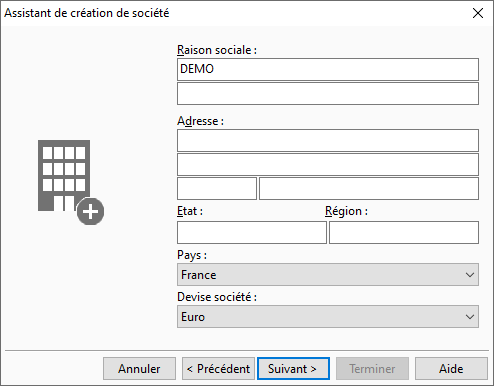
Task: Click the greyed-out Terminer button
Action: (372, 369)
